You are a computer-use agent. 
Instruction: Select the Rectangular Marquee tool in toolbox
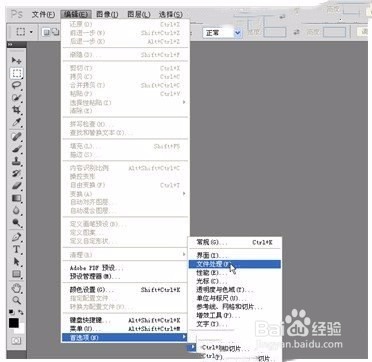click(16, 73)
